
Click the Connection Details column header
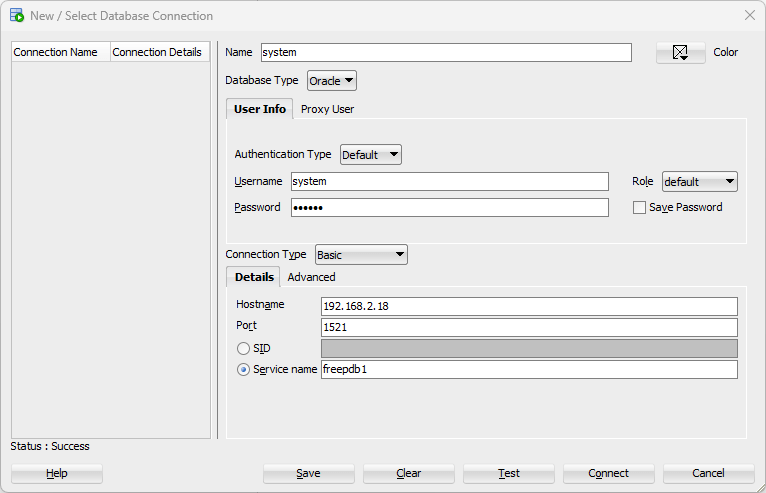coord(160,52)
